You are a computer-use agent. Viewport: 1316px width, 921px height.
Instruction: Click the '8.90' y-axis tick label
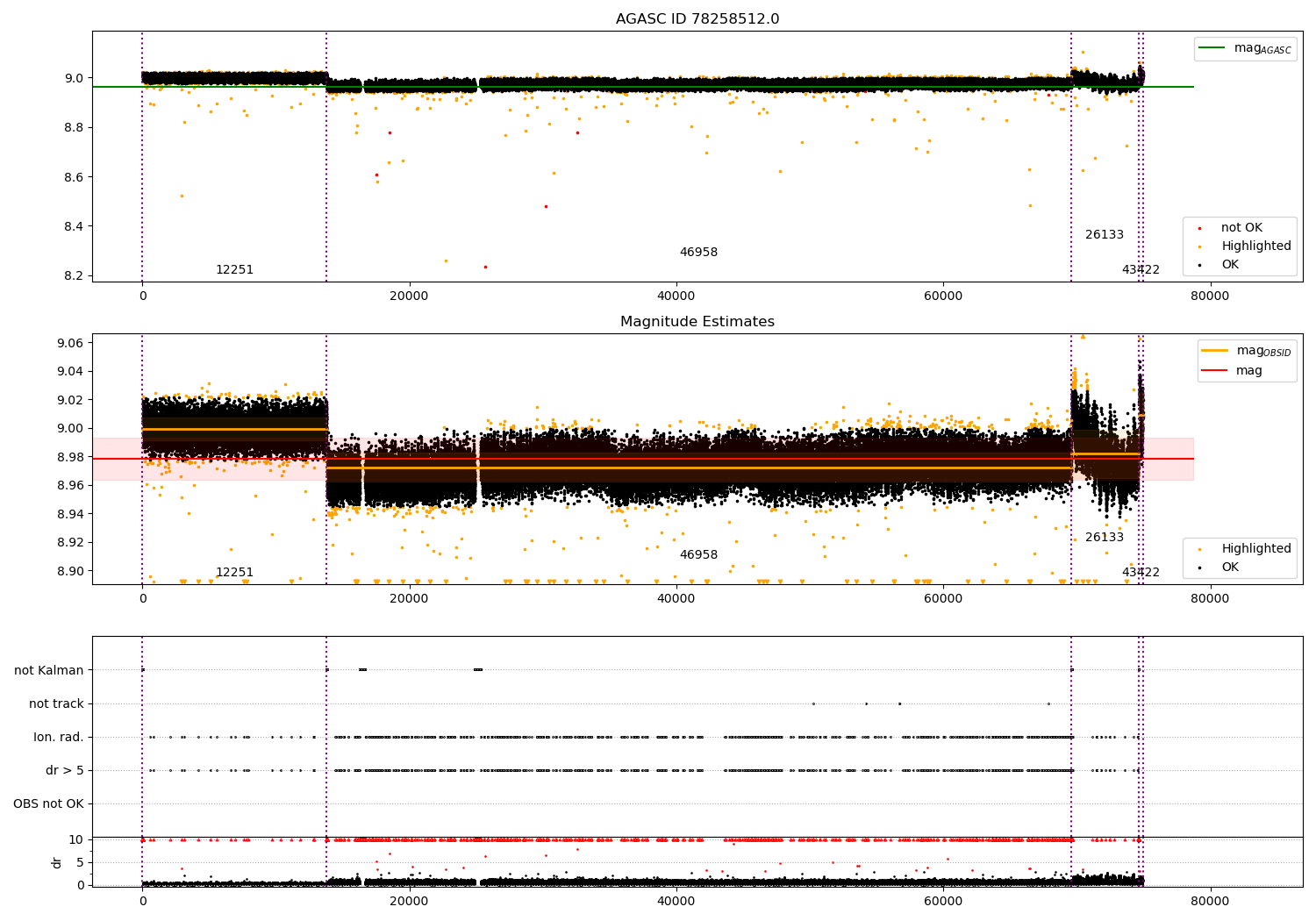pos(70,571)
